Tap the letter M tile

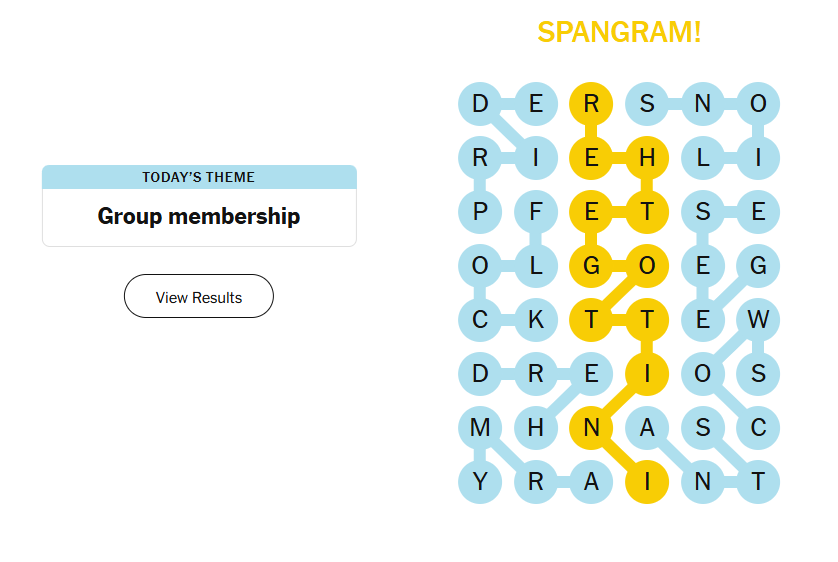point(480,428)
